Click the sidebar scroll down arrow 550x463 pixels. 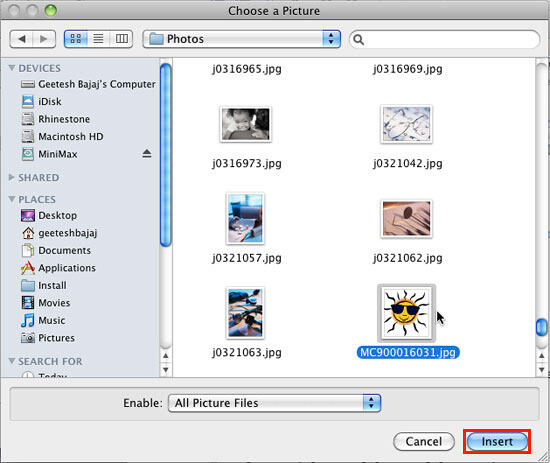coord(166,369)
